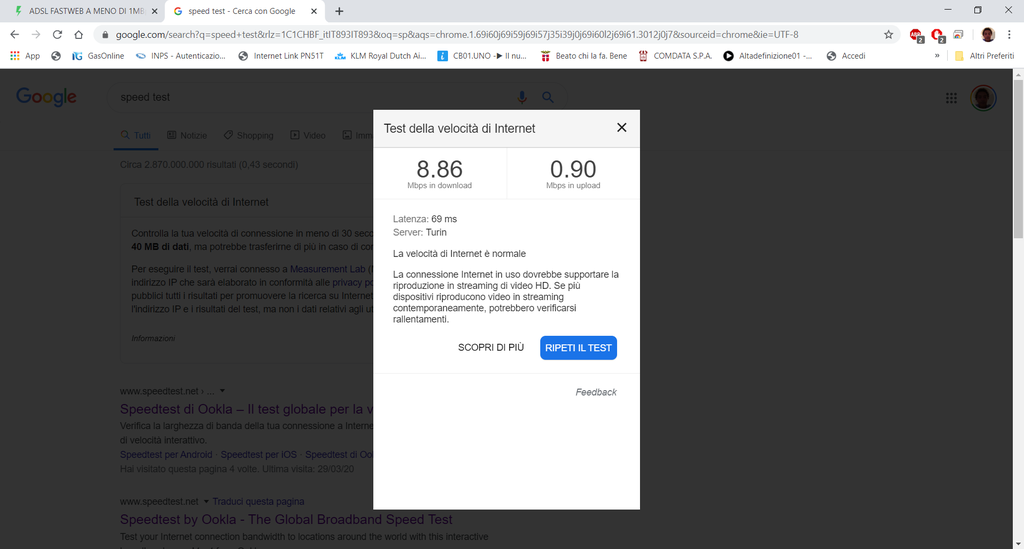Close the speed test dialog
The image size is (1024, 549).
coord(622,128)
